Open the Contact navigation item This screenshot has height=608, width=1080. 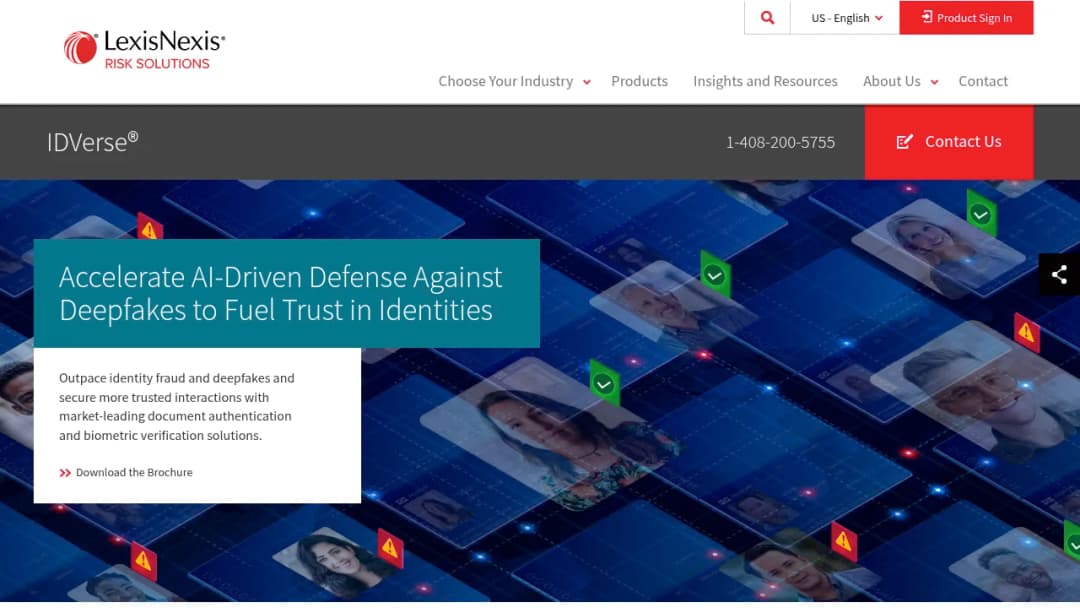click(x=983, y=81)
